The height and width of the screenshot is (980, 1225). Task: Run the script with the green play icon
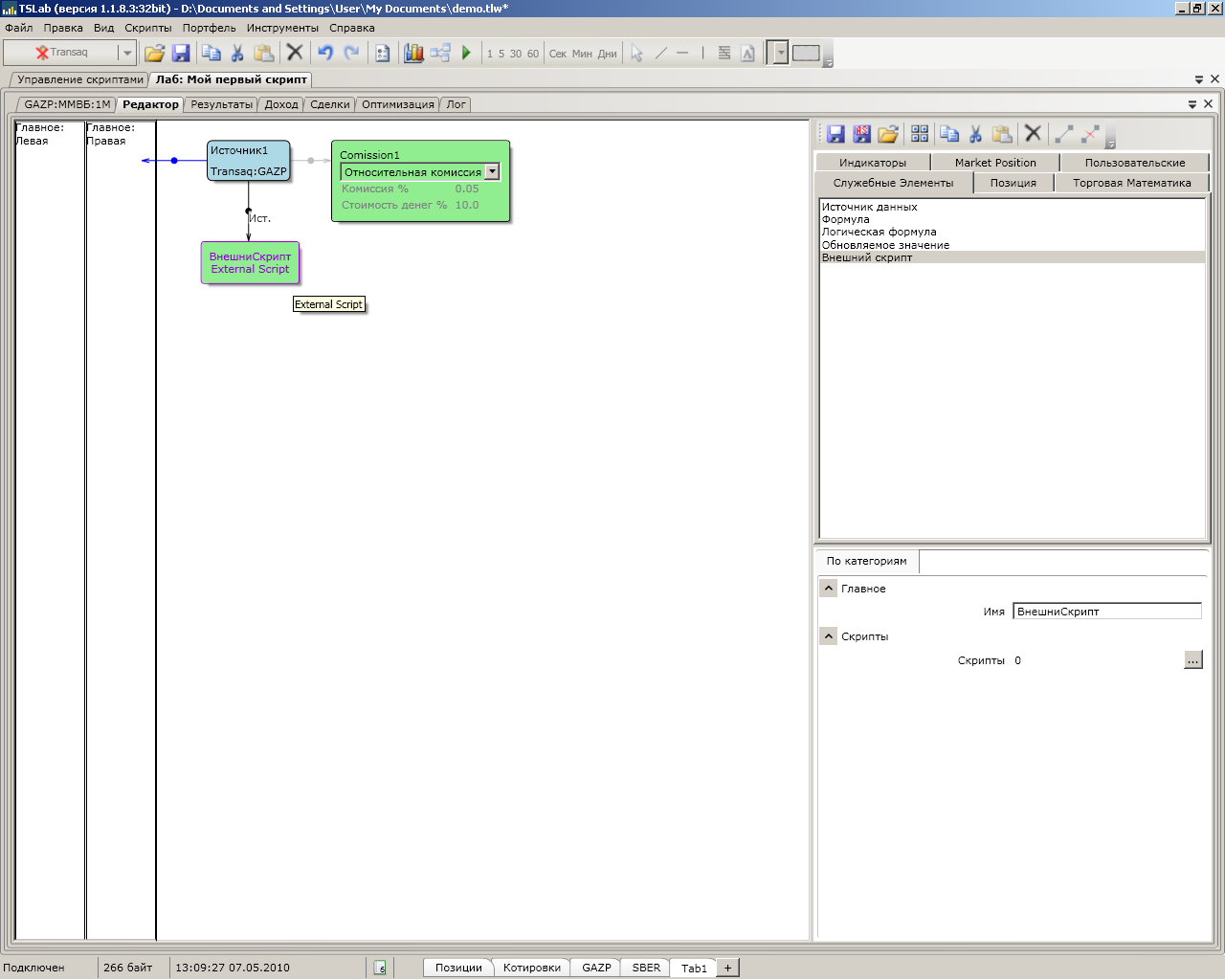pos(466,53)
